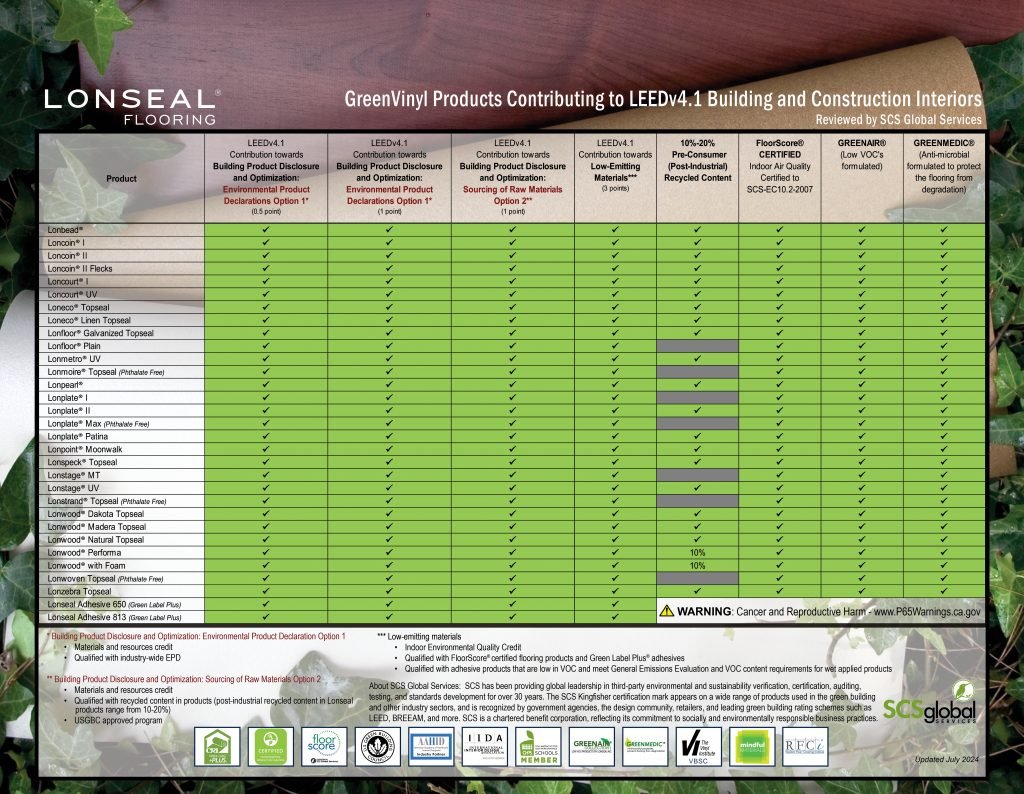Image resolution: width=1024 pixels, height=794 pixels.
Task: Click the GREENMEDIC logo badge
Action: [645, 746]
